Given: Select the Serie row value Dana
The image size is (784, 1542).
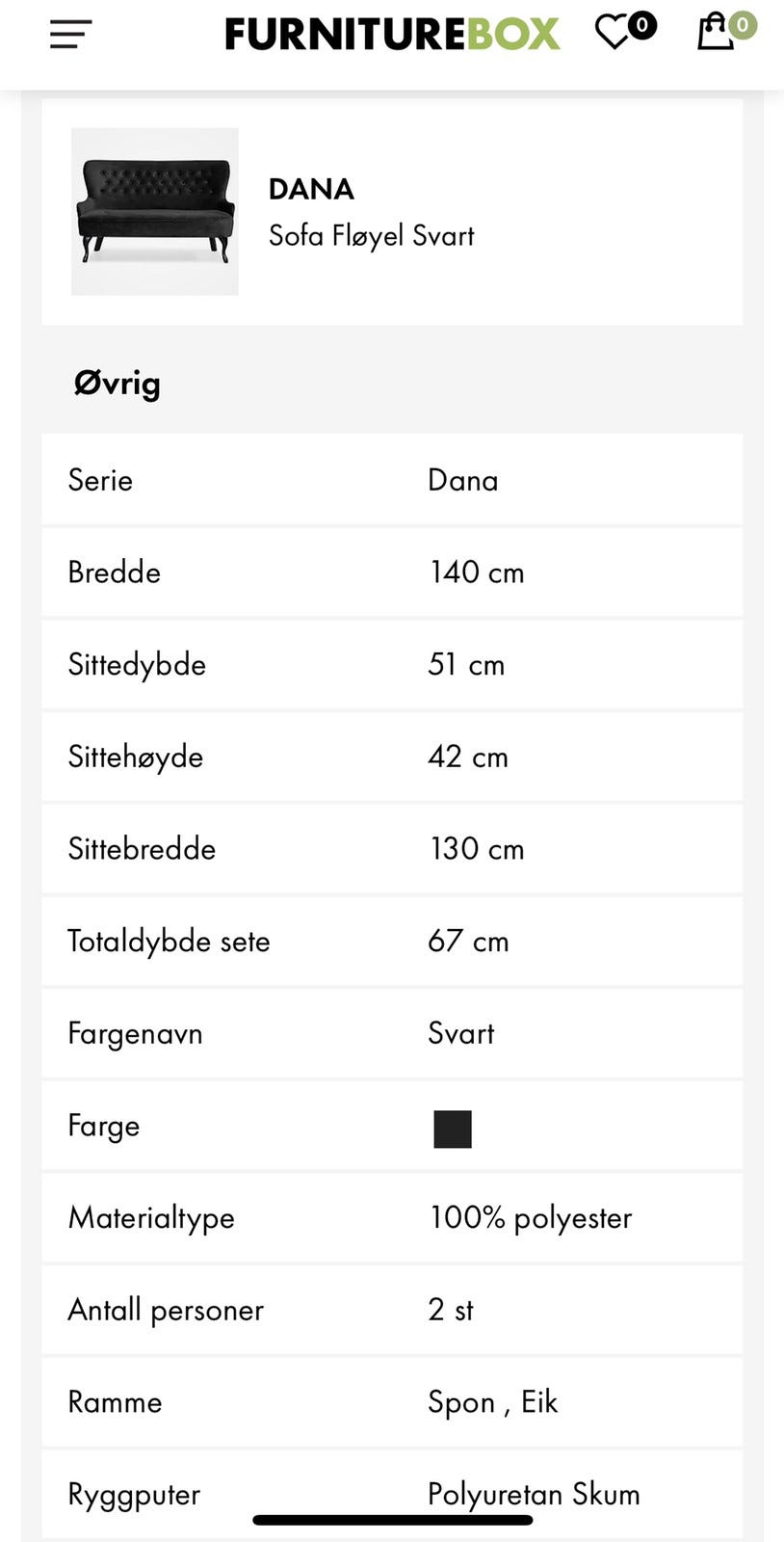Looking at the screenshot, I should [463, 480].
